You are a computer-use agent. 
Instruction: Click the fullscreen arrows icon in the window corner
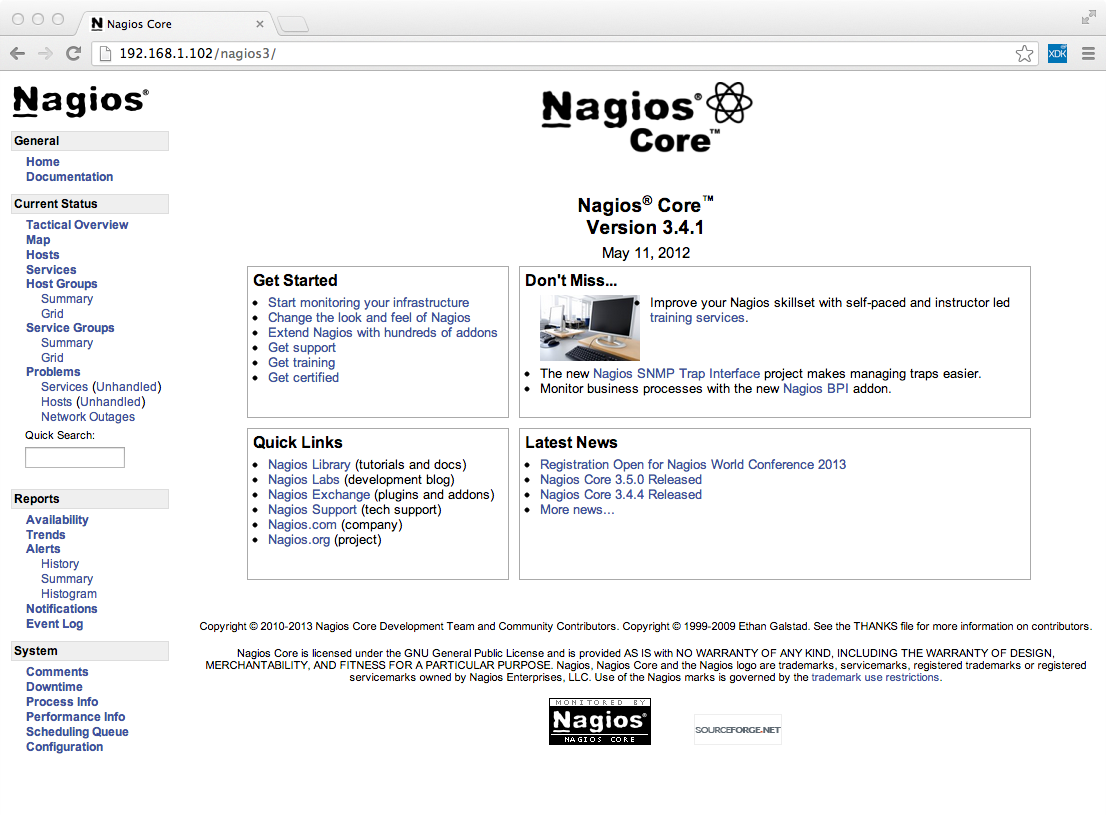click(x=1088, y=18)
